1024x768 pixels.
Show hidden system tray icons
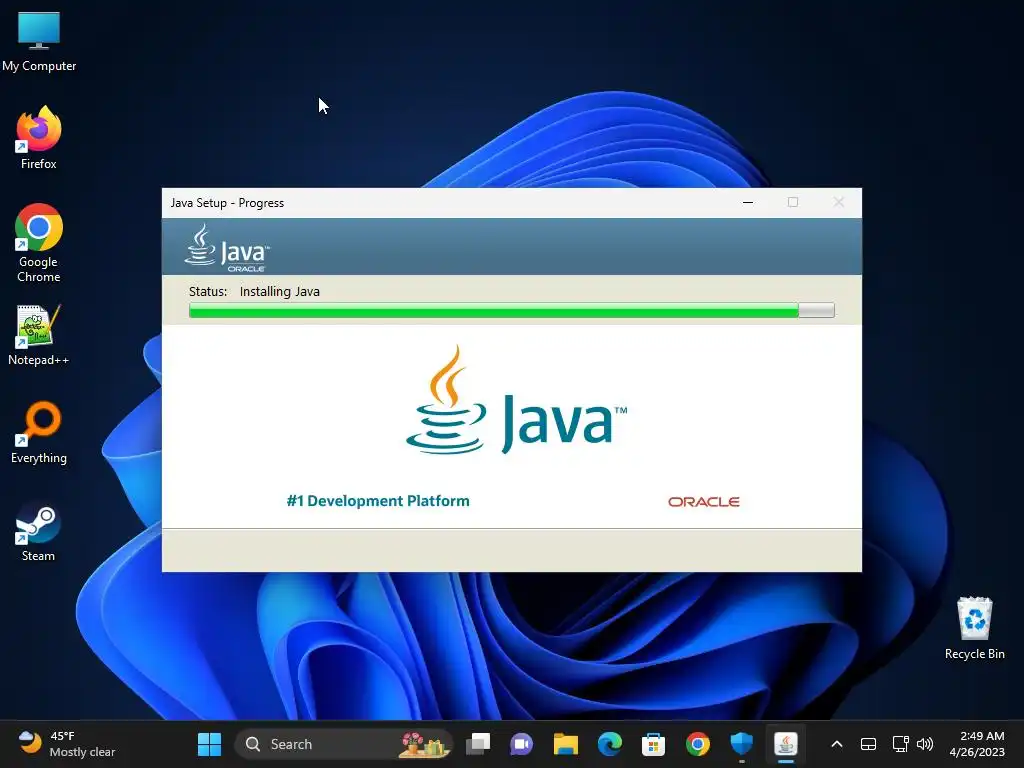coord(837,744)
